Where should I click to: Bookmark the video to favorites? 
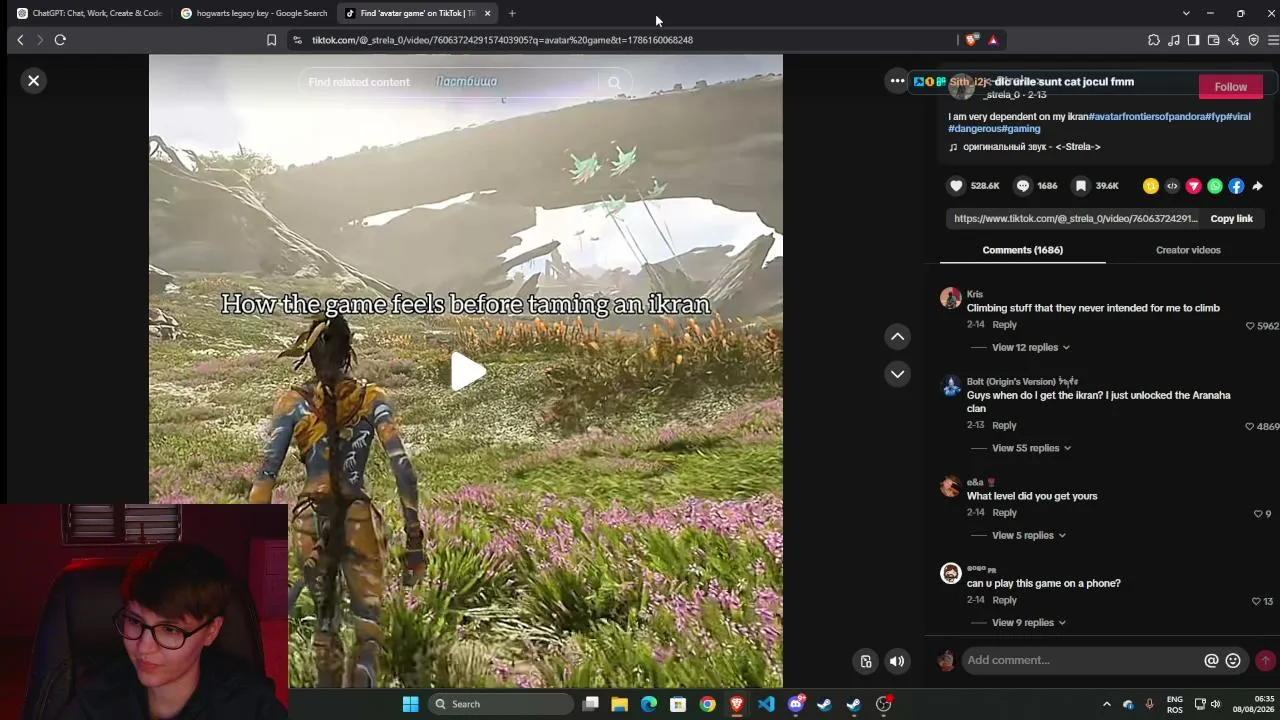pos(1080,185)
